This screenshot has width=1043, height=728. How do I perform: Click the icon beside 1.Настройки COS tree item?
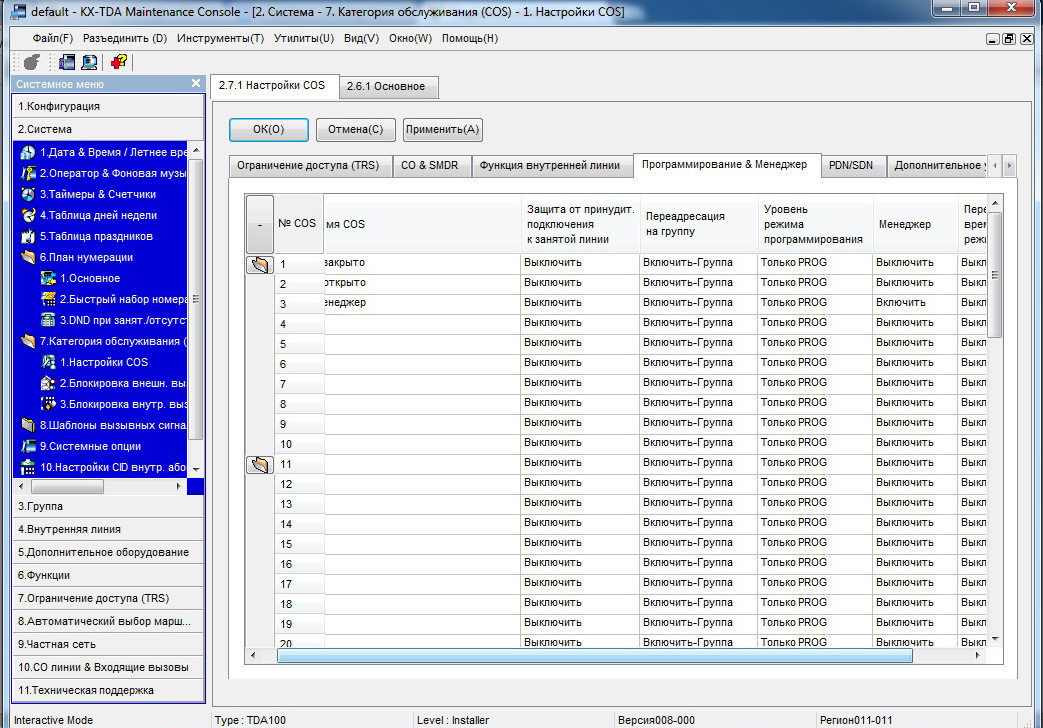tap(49, 362)
